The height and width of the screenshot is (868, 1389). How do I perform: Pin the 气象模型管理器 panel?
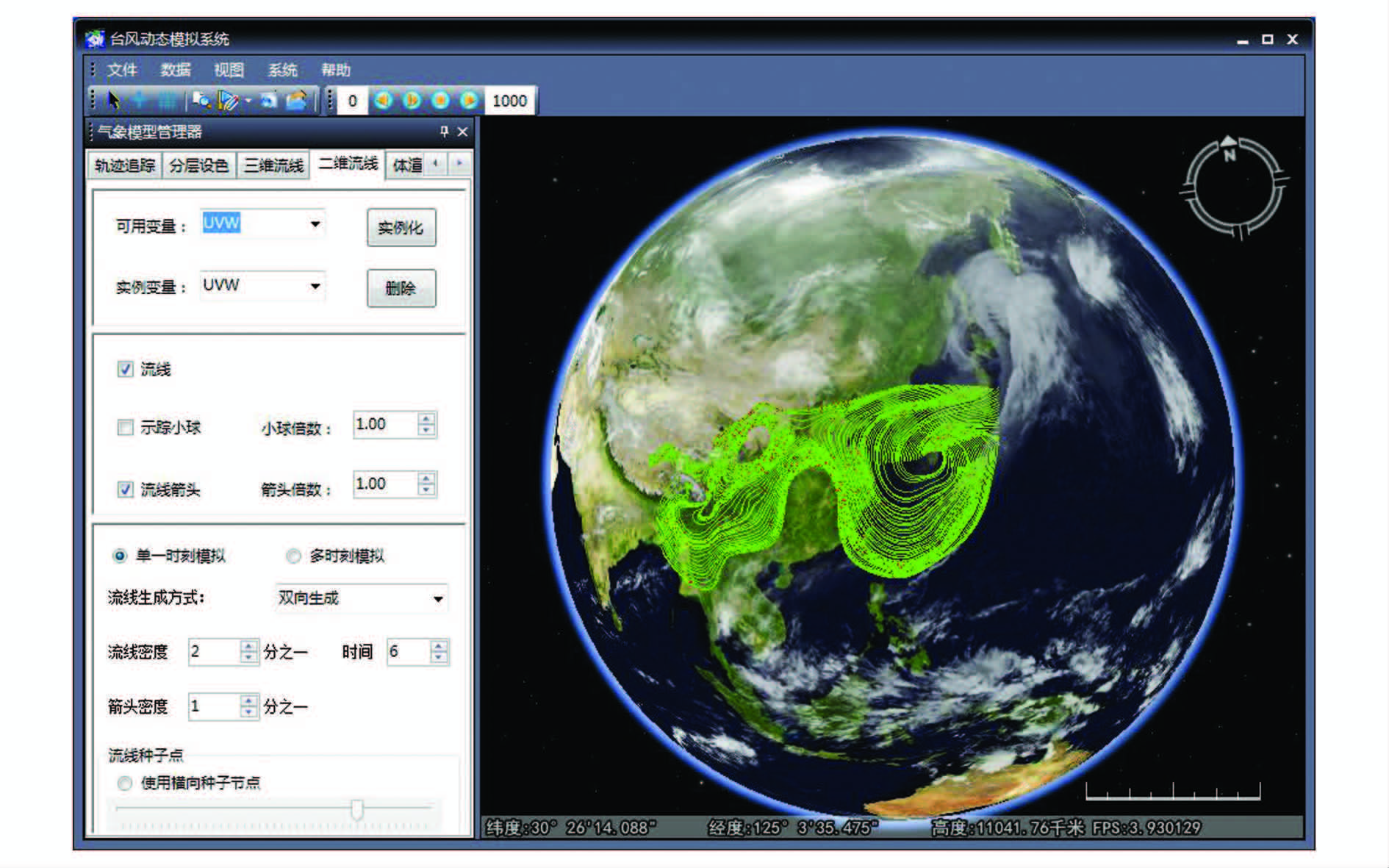click(x=444, y=132)
